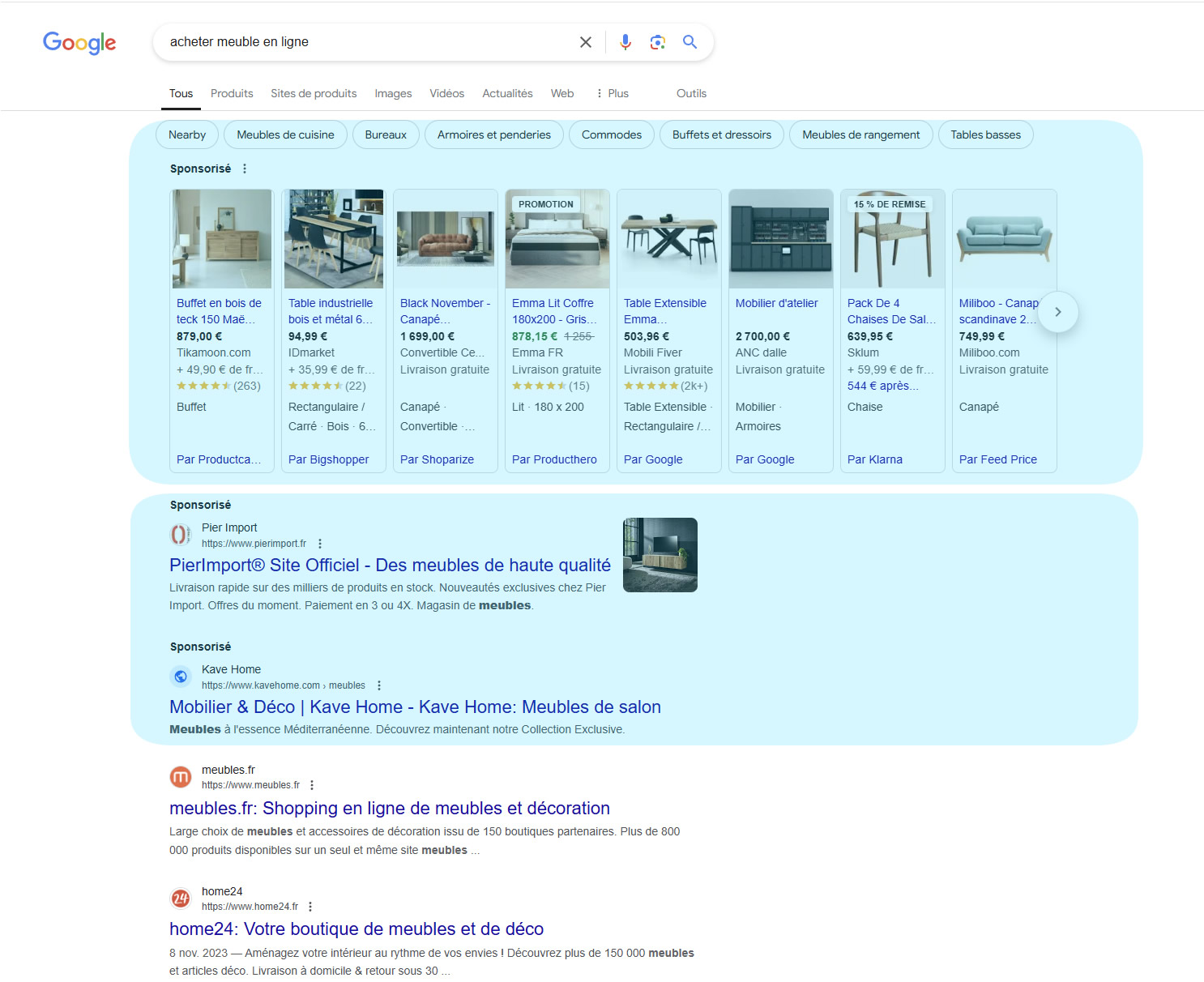Open the Outils search tools
The image size is (1204, 982).
(691, 93)
